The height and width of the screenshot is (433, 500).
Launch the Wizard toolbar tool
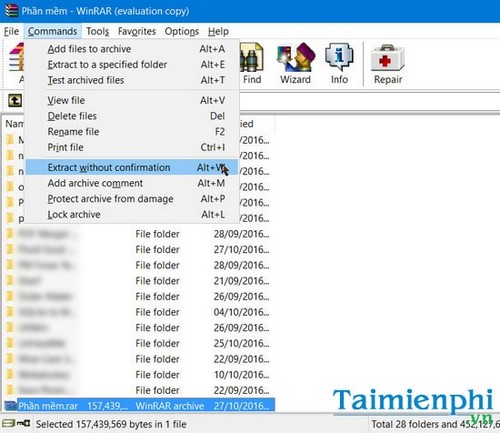[295, 63]
